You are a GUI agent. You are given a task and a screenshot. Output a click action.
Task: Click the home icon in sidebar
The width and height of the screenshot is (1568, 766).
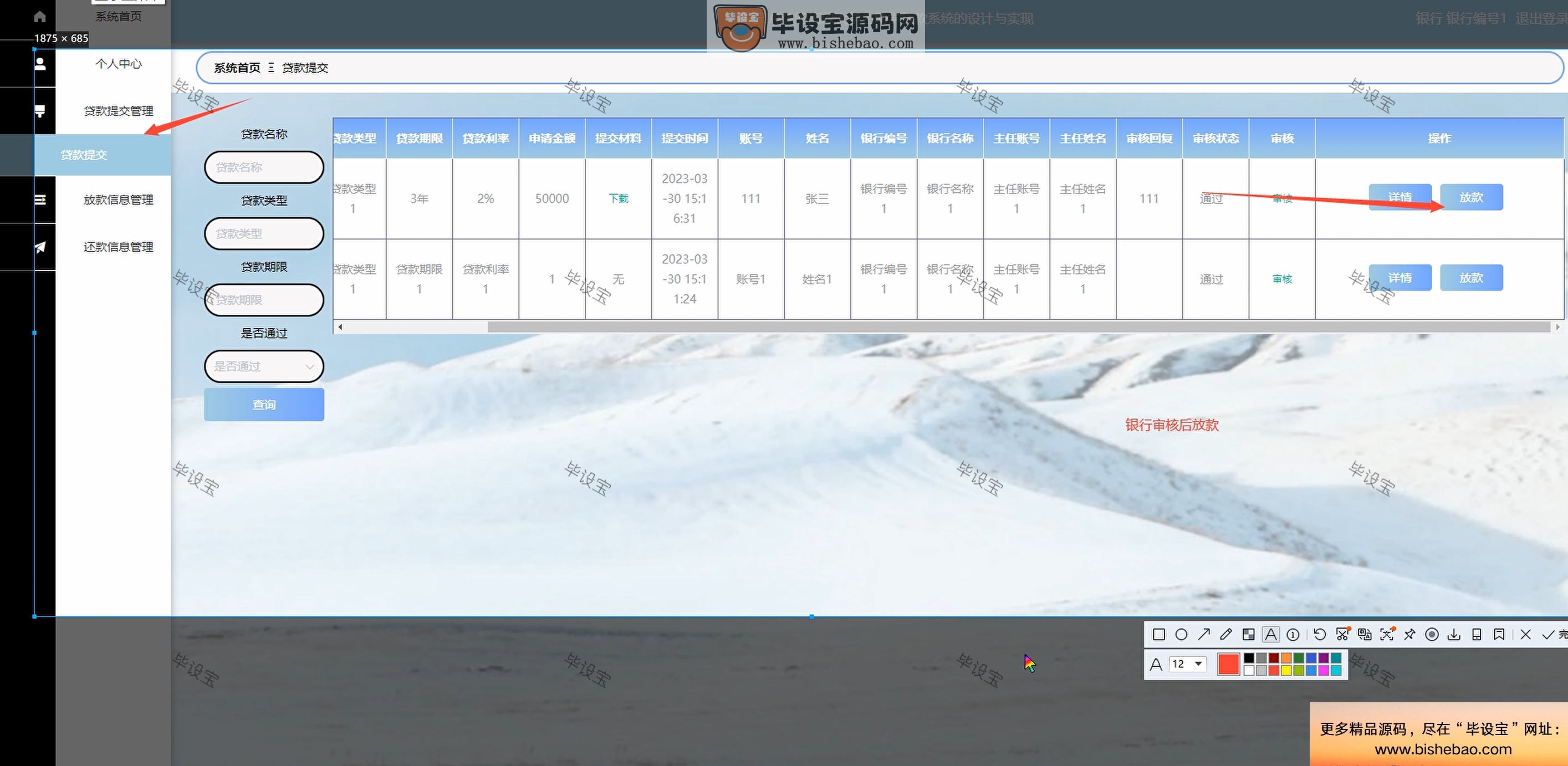pos(40,17)
